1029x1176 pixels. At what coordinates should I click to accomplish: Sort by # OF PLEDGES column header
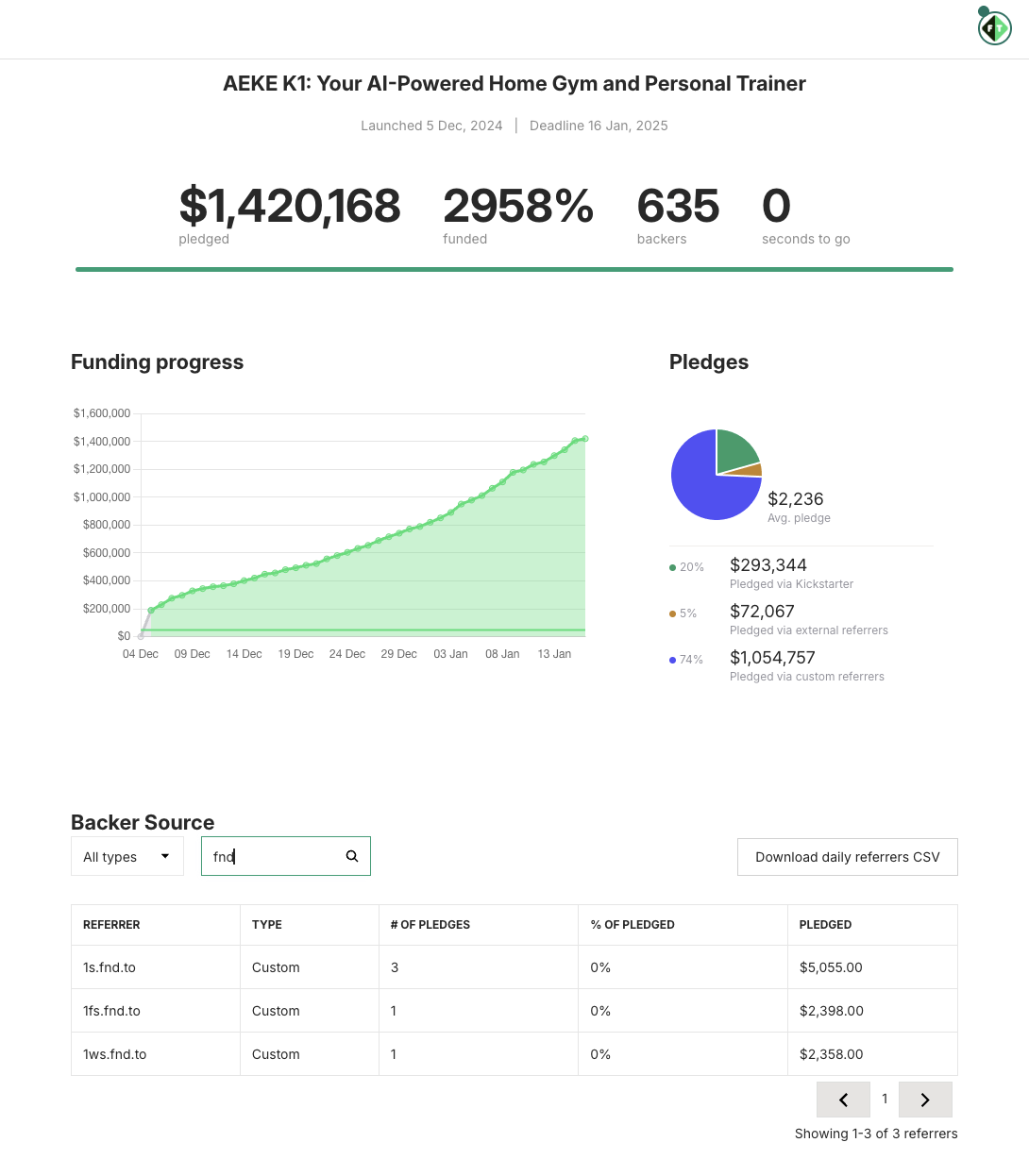[430, 925]
